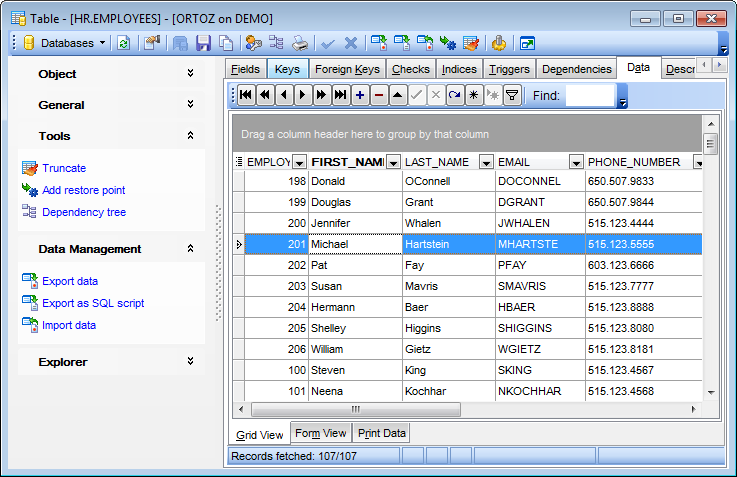The image size is (737, 477).
Task: Open the Dependency tree link
Action: [83, 212]
